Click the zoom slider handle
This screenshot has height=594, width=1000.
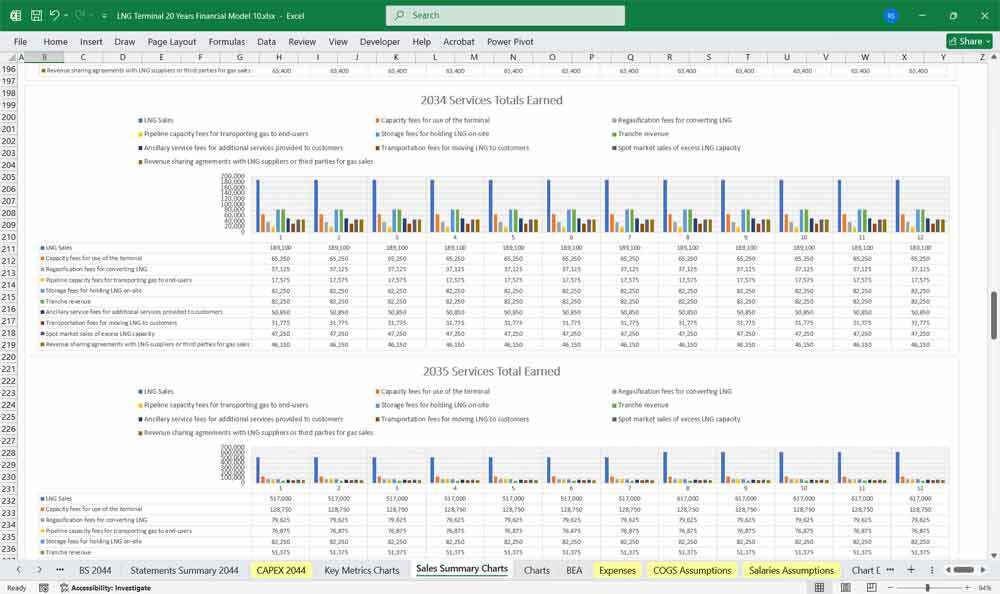(x=927, y=588)
